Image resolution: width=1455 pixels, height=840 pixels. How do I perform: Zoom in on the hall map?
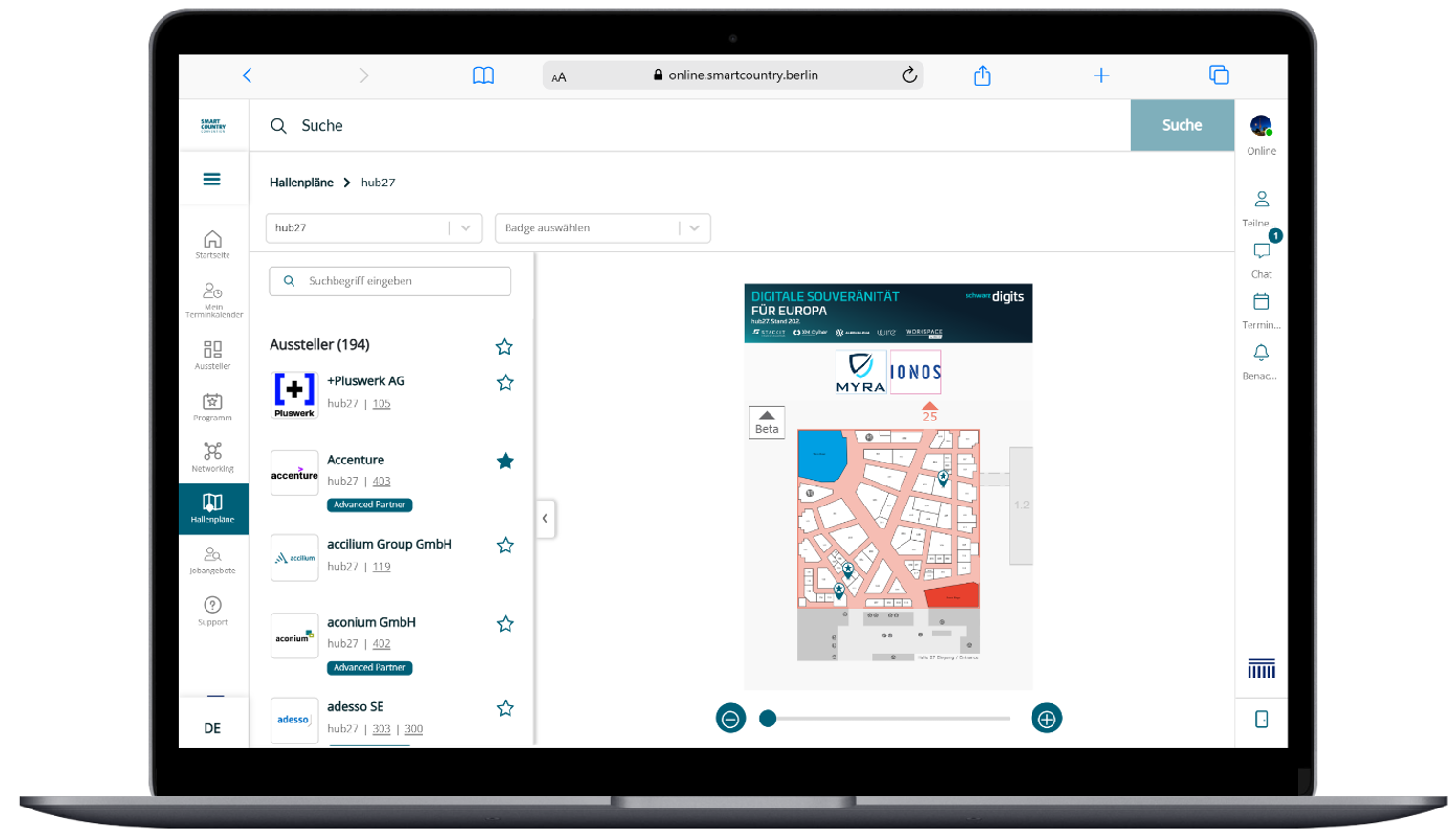(1046, 719)
